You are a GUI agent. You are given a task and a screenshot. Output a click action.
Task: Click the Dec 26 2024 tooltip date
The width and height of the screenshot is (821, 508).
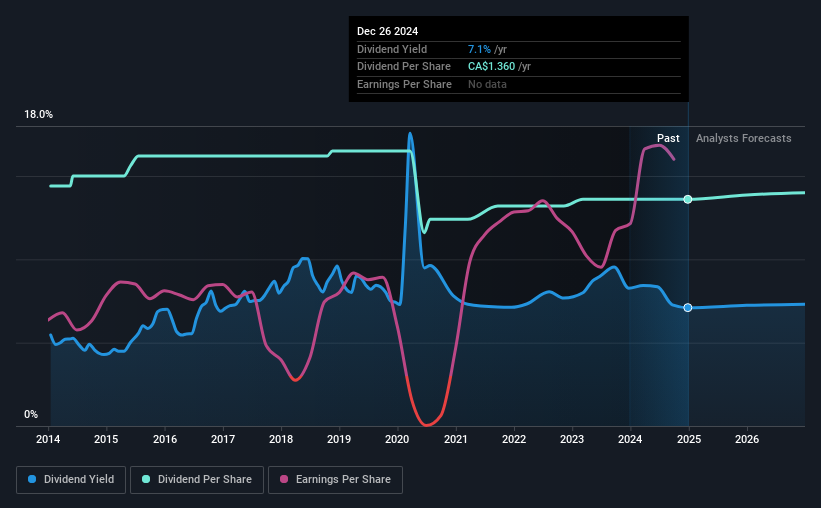point(387,31)
